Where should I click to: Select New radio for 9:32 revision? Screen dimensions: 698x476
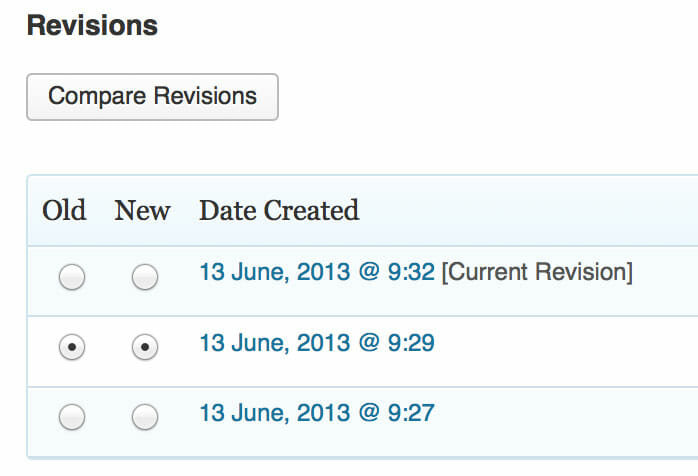point(145,278)
